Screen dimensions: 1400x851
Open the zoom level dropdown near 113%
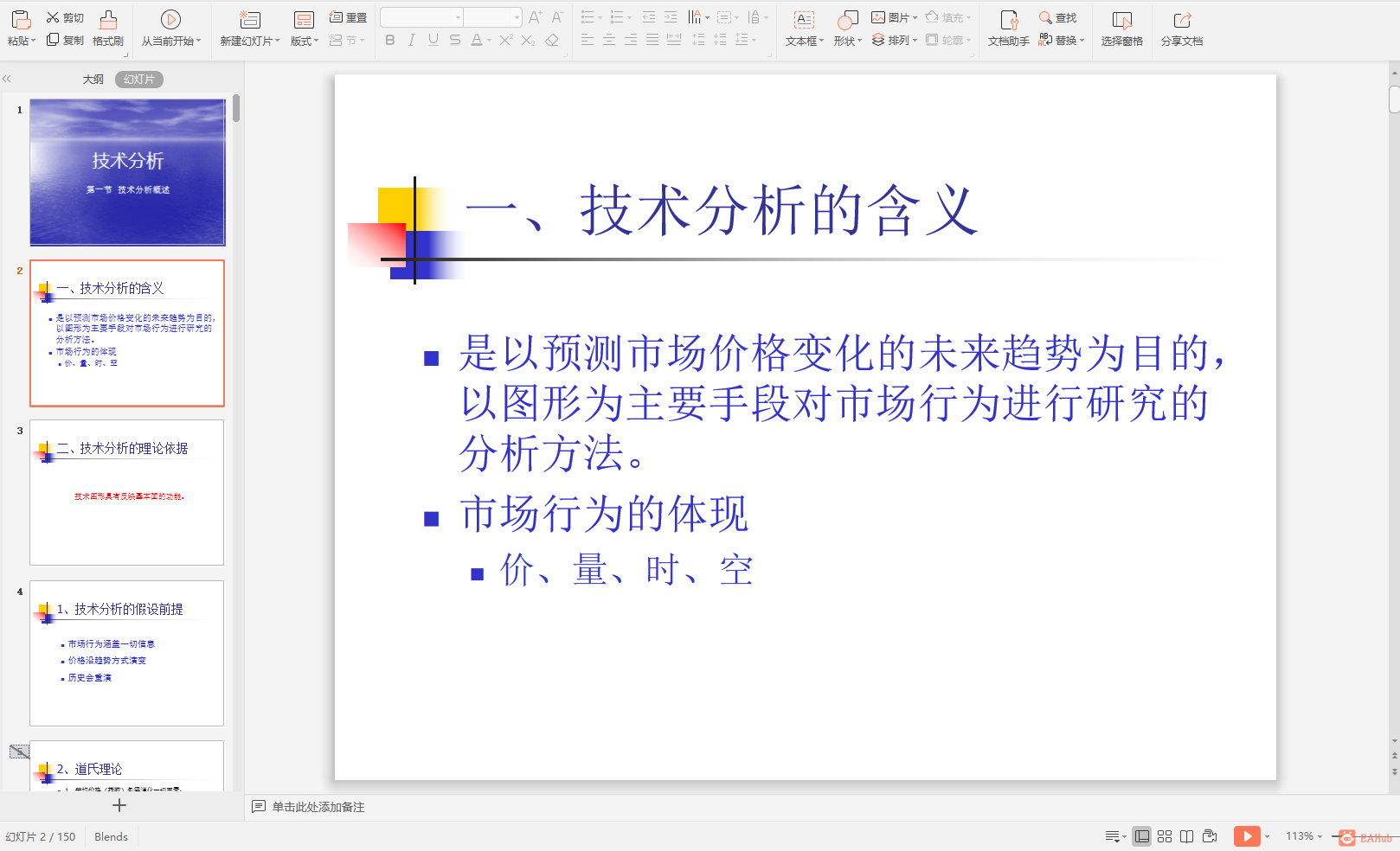point(1319,835)
